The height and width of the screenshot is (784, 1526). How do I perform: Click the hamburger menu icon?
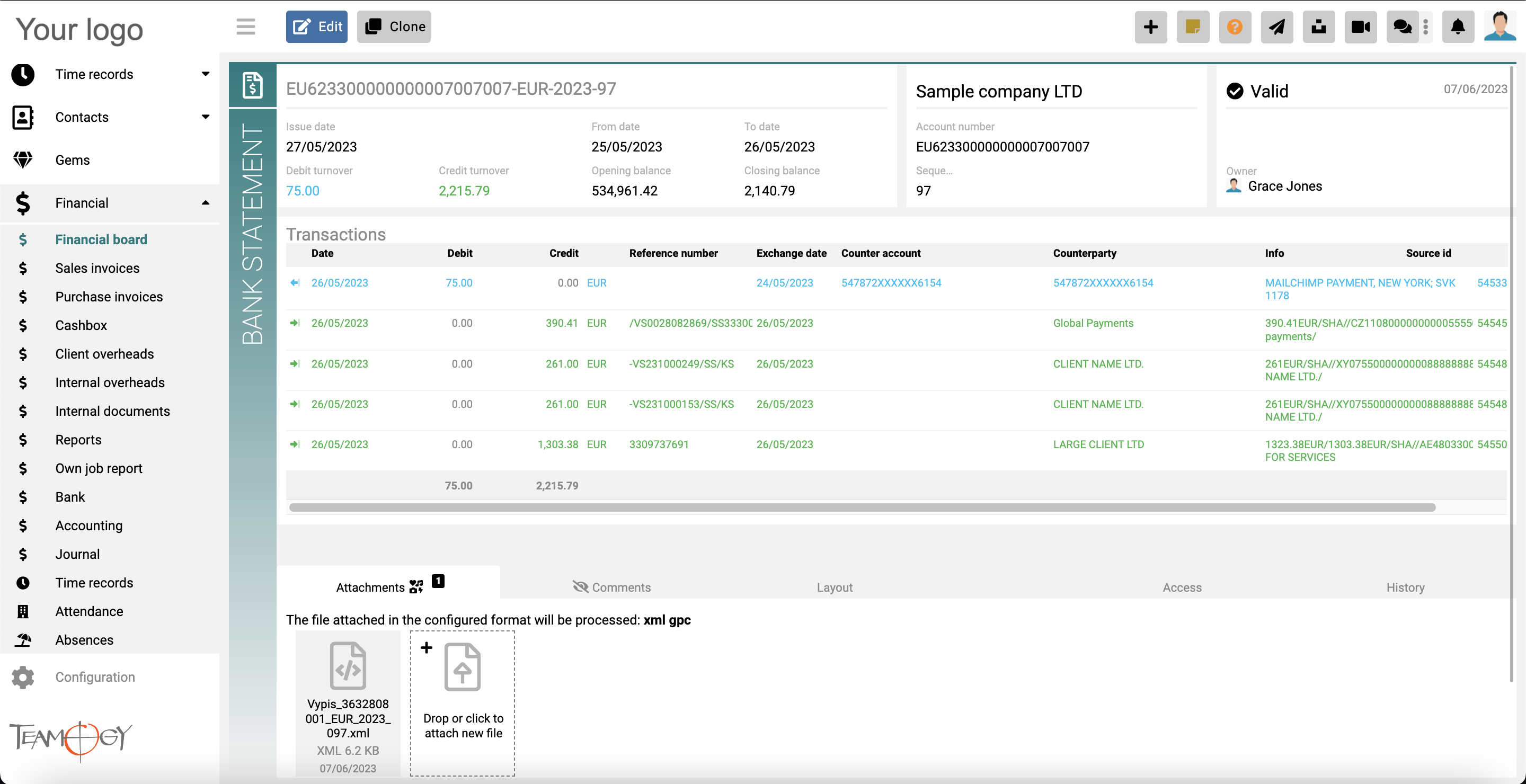tap(245, 26)
